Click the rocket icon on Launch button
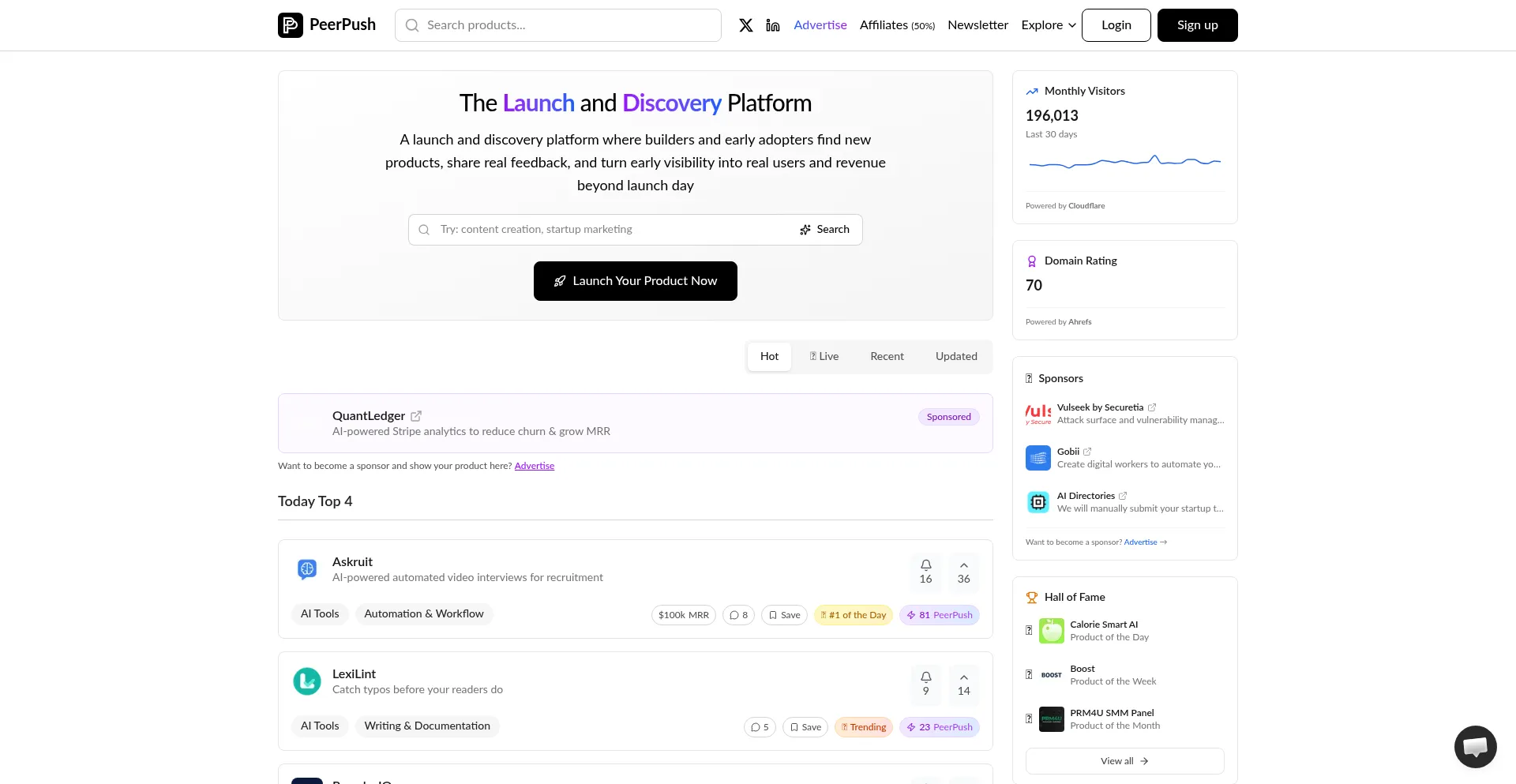 (x=560, y=281)
